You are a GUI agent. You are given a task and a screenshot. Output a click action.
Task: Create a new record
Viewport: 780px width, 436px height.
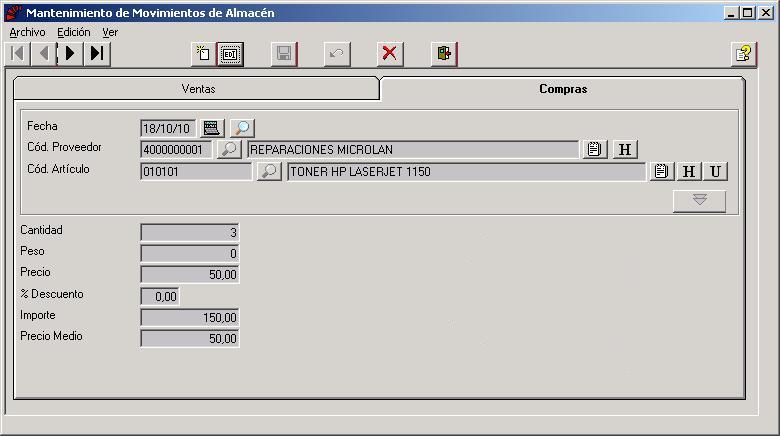[203, 54]
